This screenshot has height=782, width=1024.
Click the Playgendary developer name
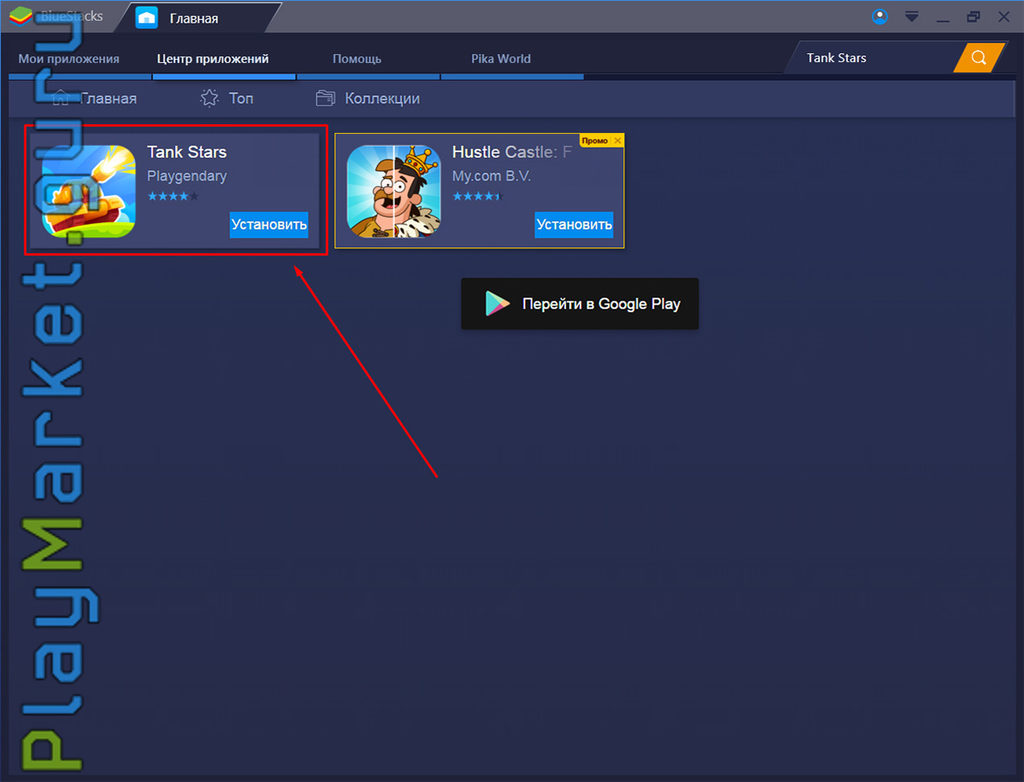[x=187, y=176]
